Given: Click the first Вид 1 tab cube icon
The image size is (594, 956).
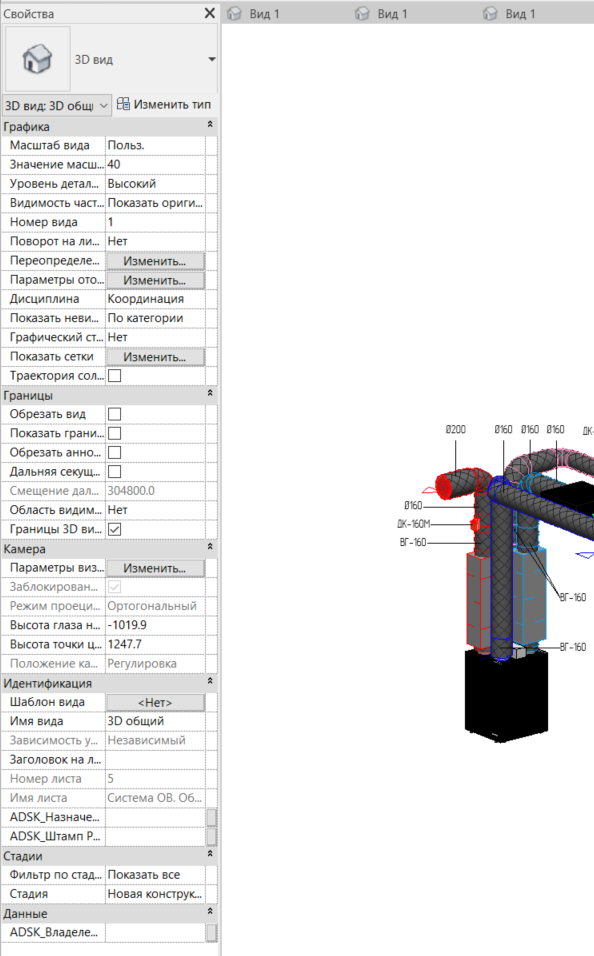Looking at the screenshot, I should pos(234,13).
